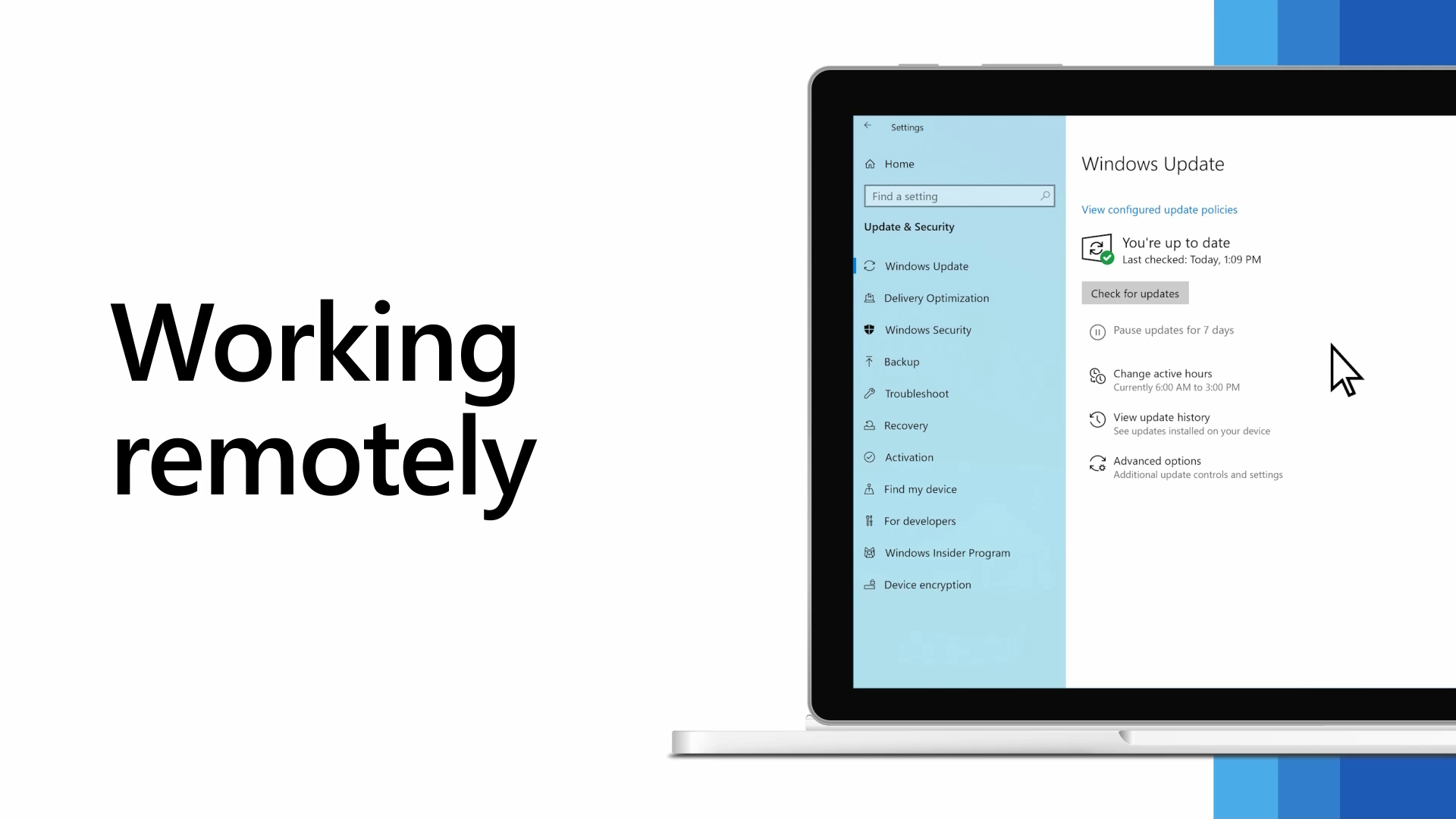The image size is (1456, 819).
Task: Enable Windows Insider Program toggle
Action: pyautogui.click(x=946, y=552)
